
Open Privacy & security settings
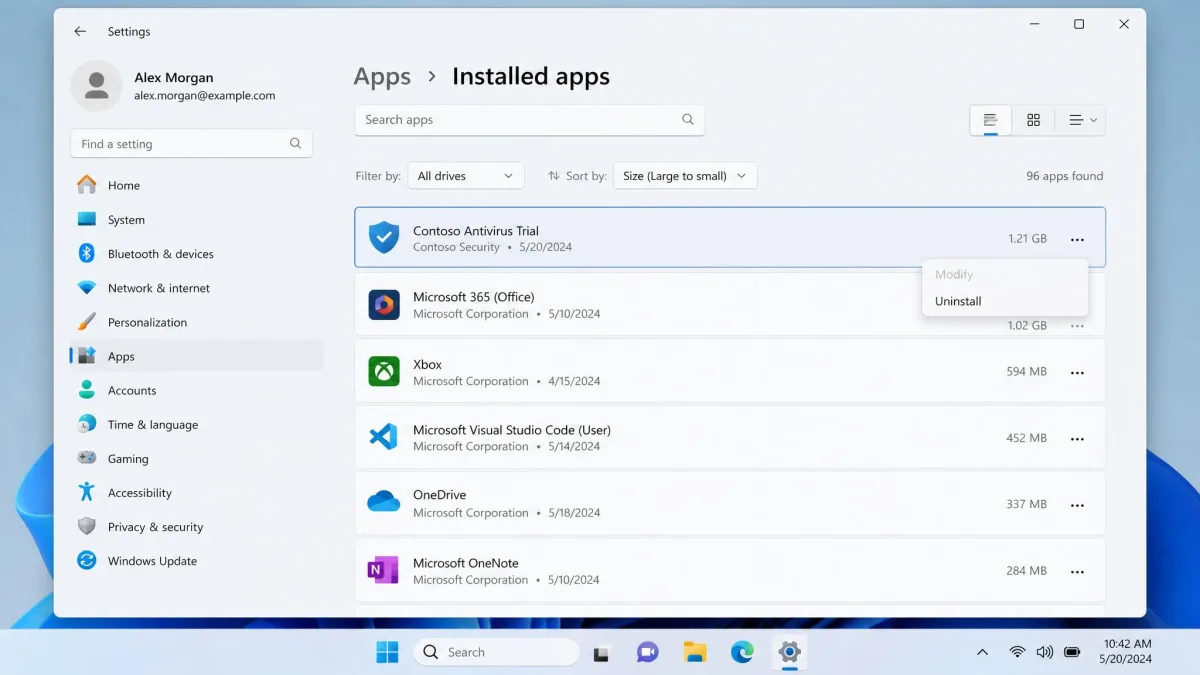pyautogui.click(x=196, y=526)
